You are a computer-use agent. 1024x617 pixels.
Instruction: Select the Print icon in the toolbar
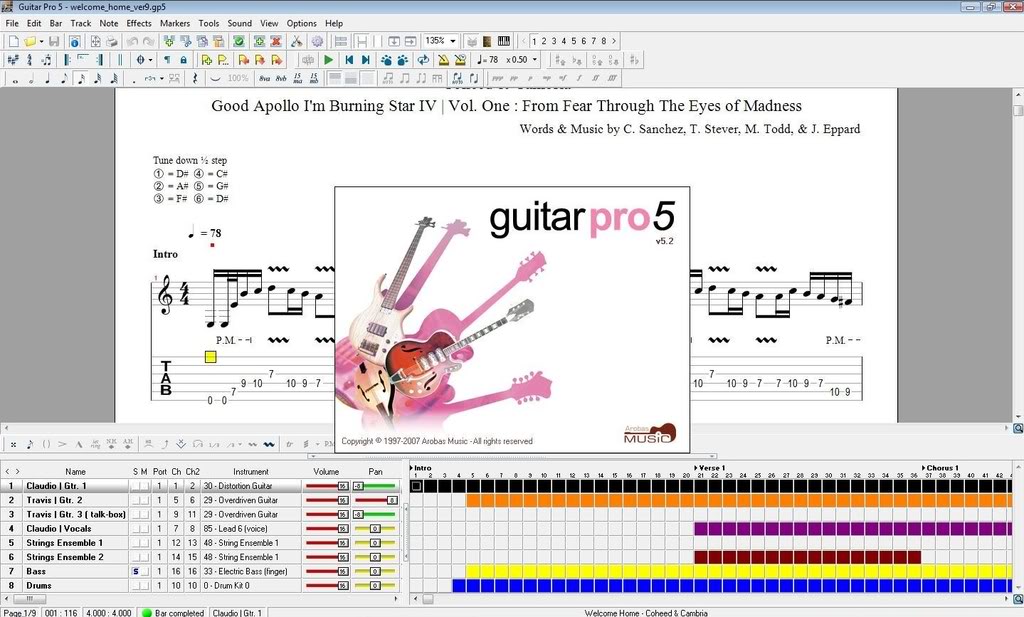[x=111, y=40]
